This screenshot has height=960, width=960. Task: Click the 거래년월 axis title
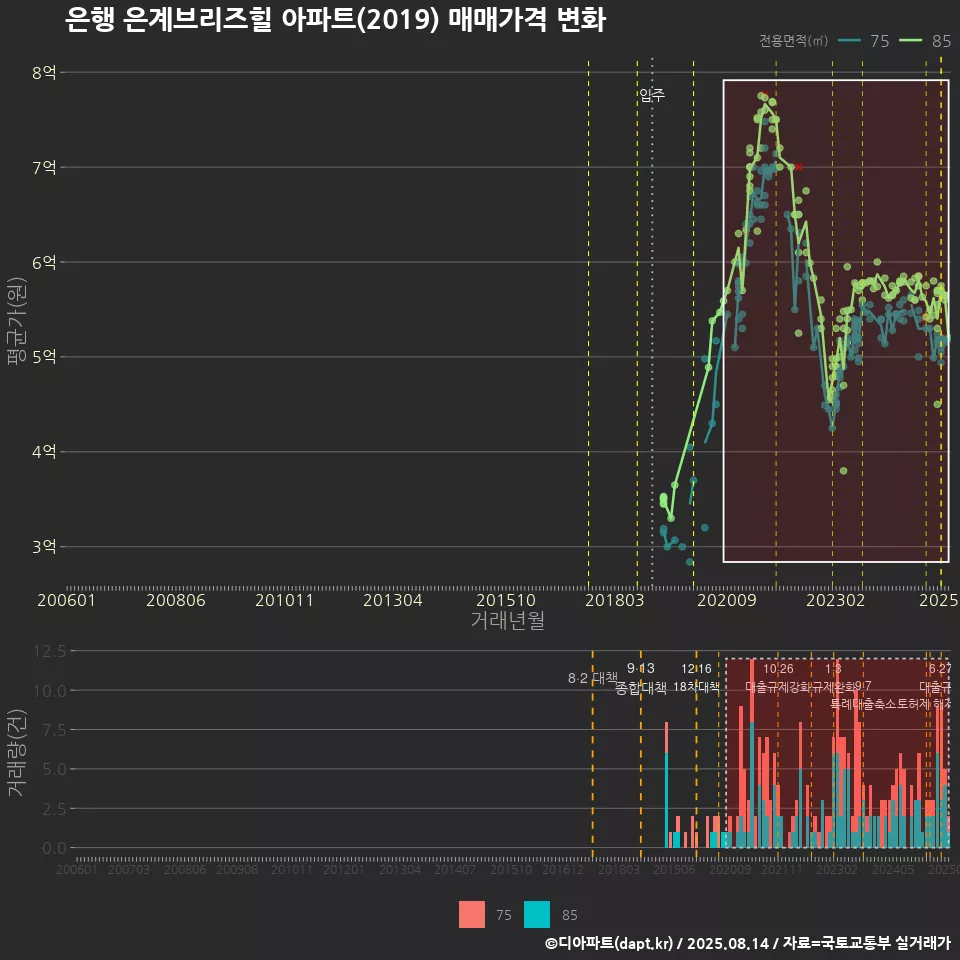point(508,620)
